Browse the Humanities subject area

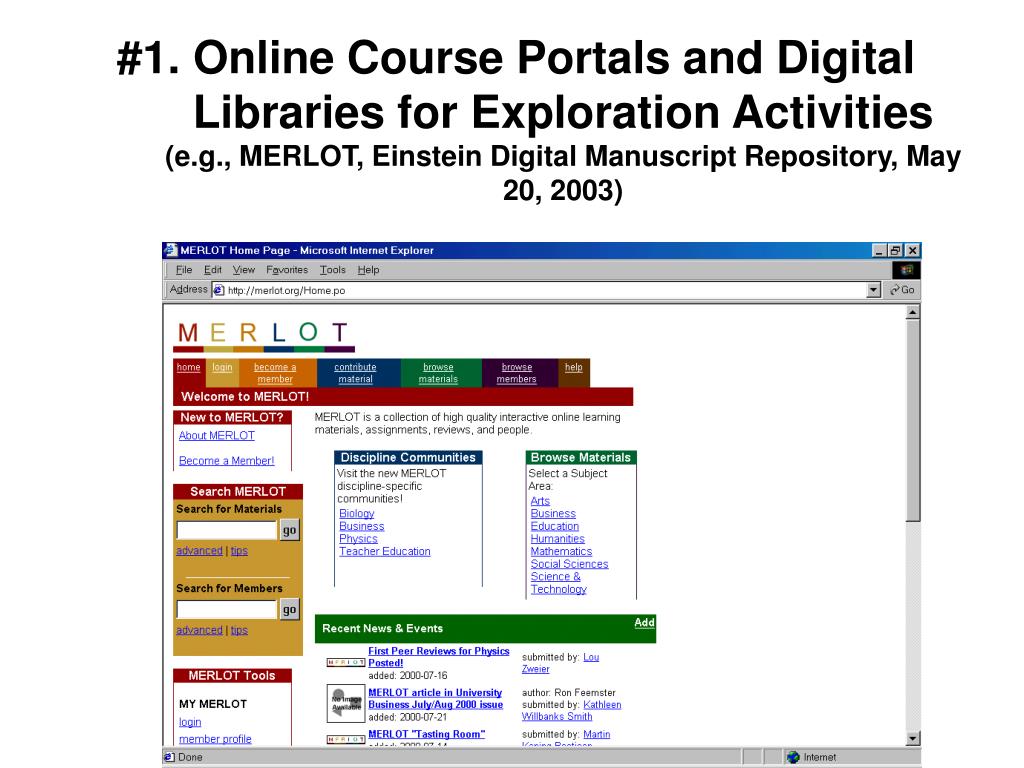(558, 539)
